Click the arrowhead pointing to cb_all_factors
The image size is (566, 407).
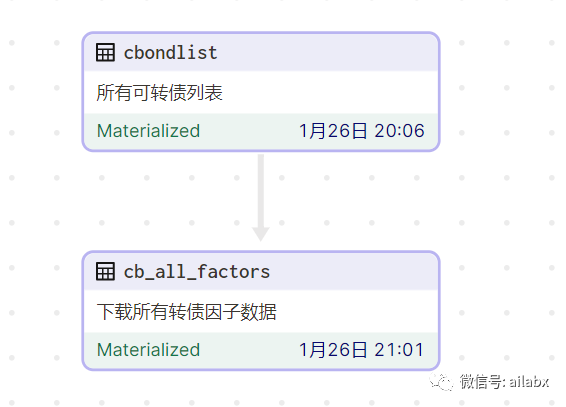point(261,235)
